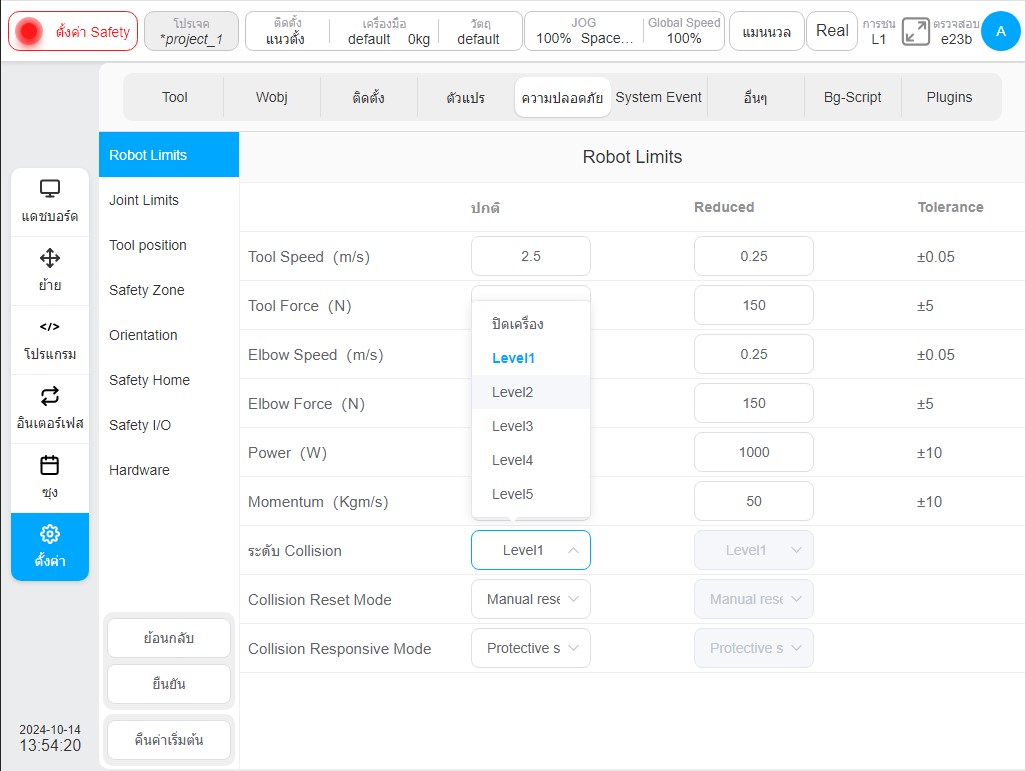Click the คืนค่าเริ่มต้น restore defaults button
This screenshot has width=1025, height=771.
click(x=169, y=740)
